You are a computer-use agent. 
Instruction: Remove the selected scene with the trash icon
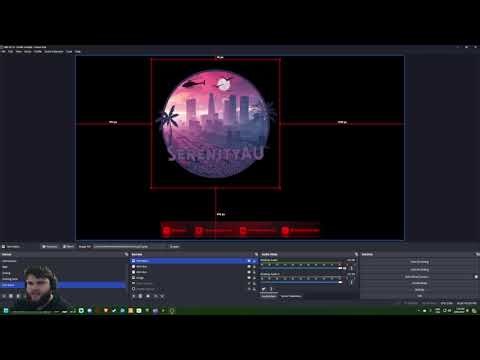[x=11, y=296]
